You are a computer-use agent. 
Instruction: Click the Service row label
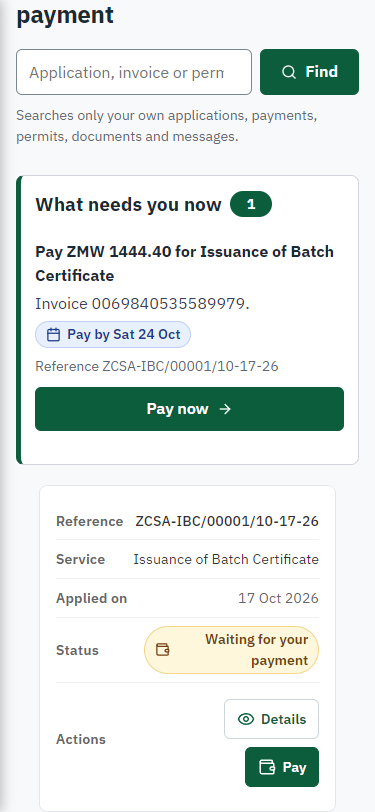pyautogui.click(x=80, y=559)
